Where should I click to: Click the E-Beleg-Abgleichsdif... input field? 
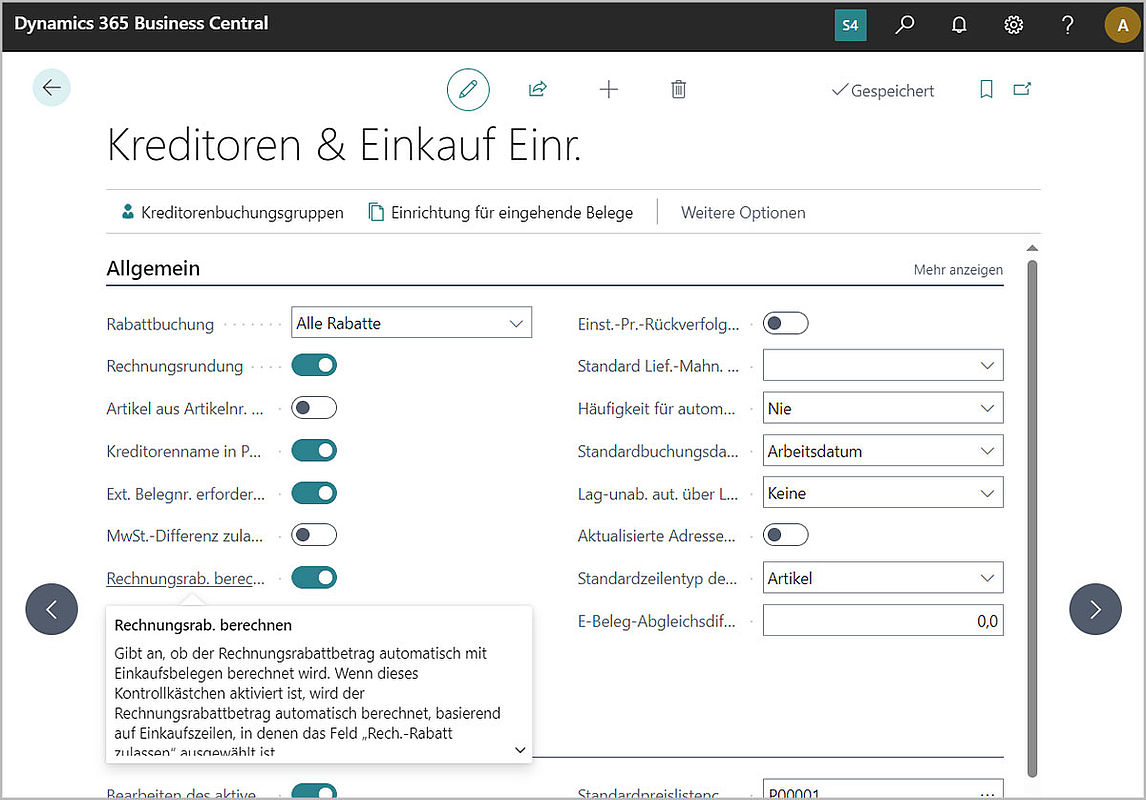(883, 621)
